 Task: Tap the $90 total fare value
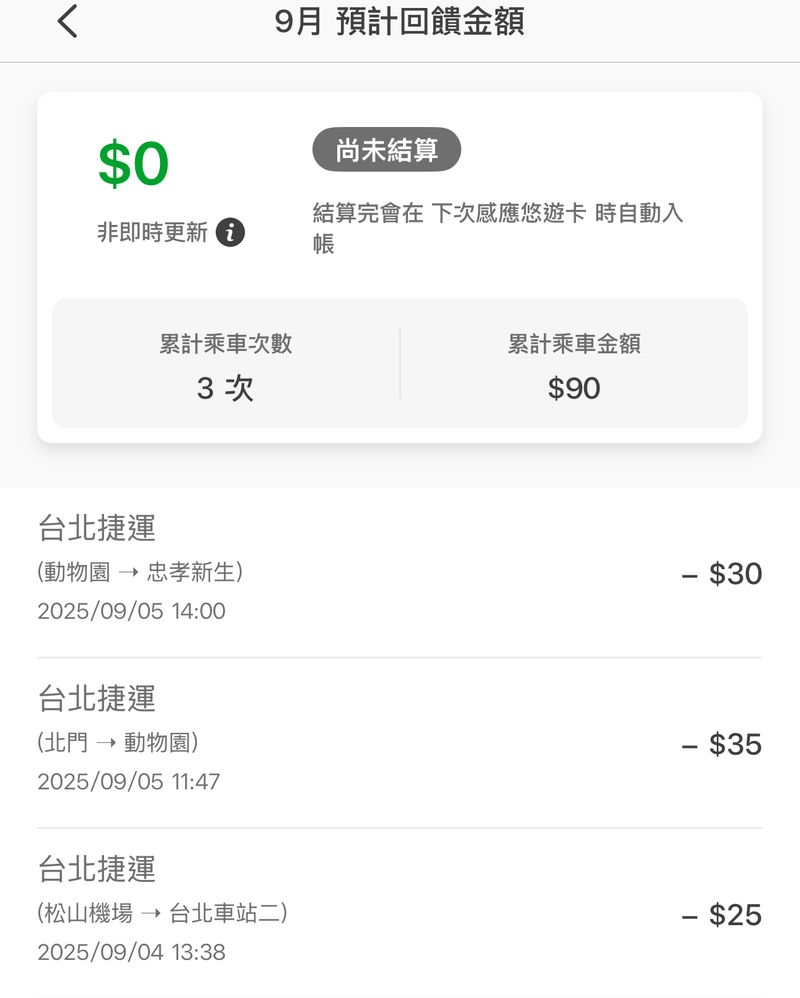click(x=574, y=388)
